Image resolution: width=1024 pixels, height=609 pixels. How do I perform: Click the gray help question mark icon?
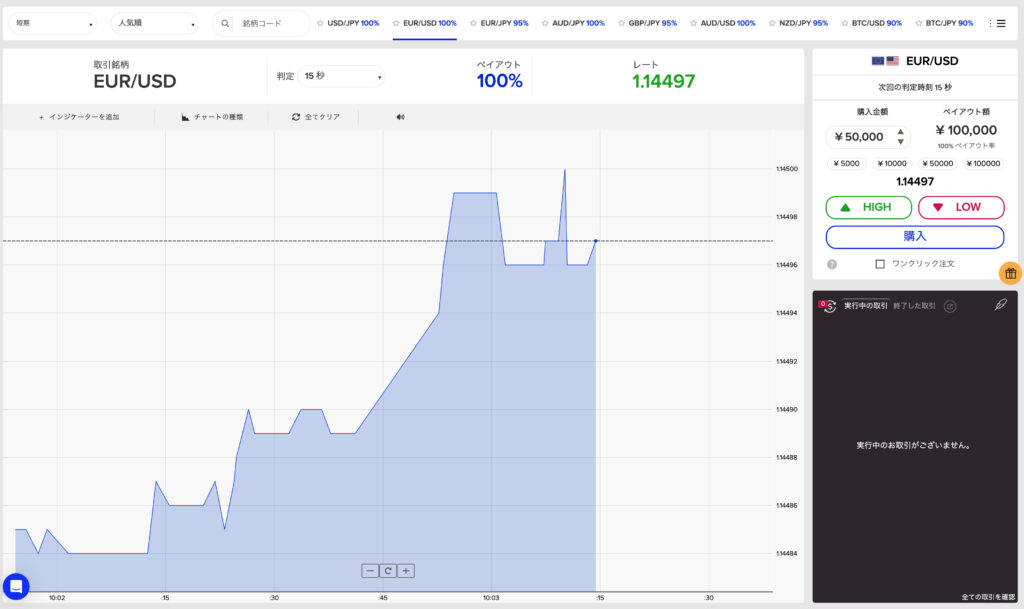pyautogui.click(x=831, y=264)
